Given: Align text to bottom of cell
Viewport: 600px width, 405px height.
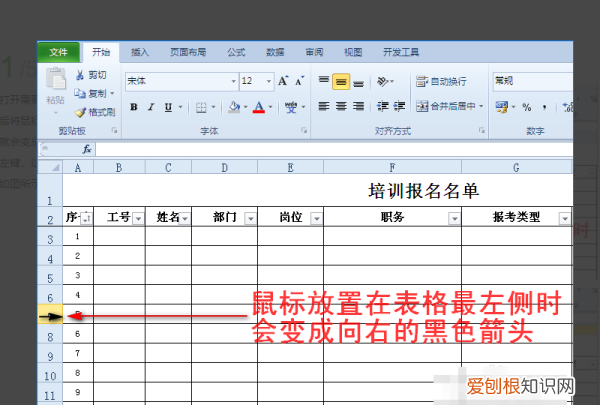Looking at the screenshot, I should tap(358, 82).
